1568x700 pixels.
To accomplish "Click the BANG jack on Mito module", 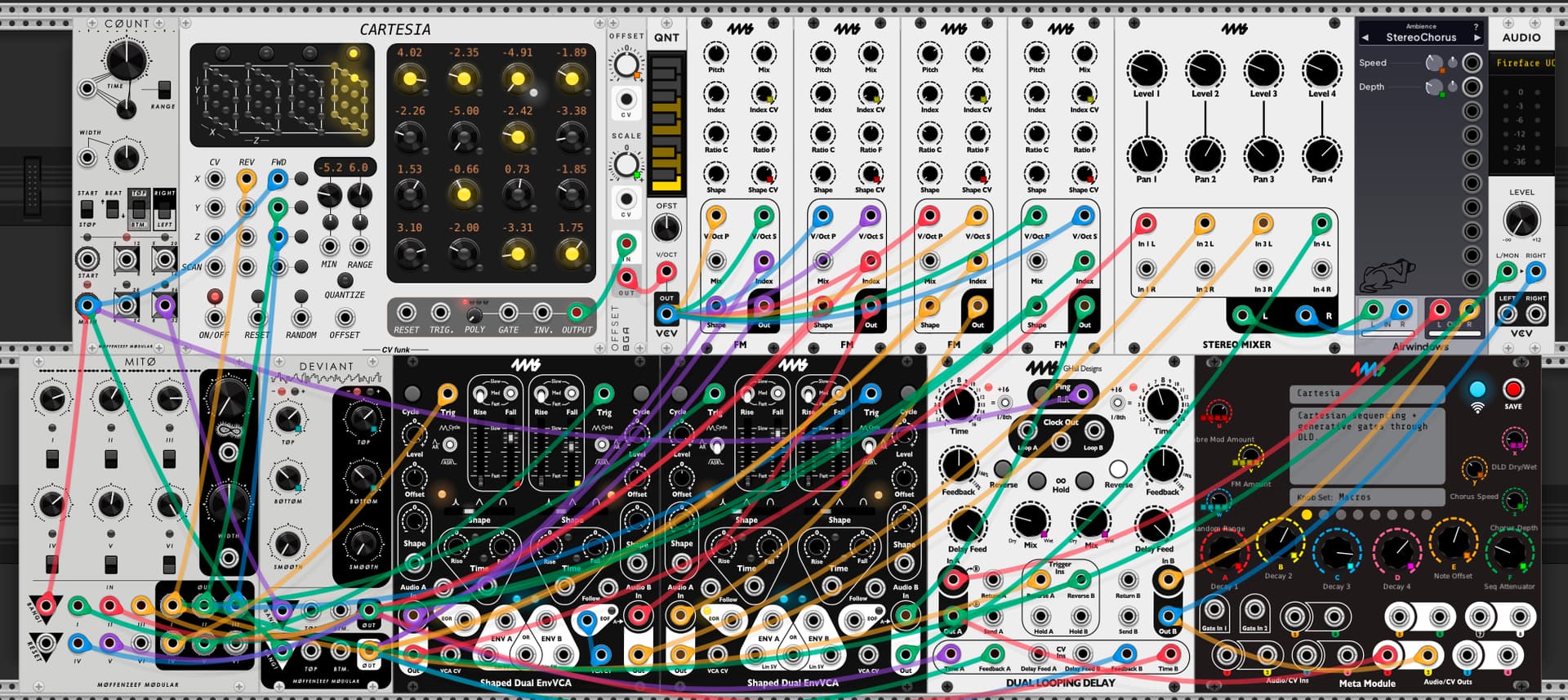I will pos(46,605).
